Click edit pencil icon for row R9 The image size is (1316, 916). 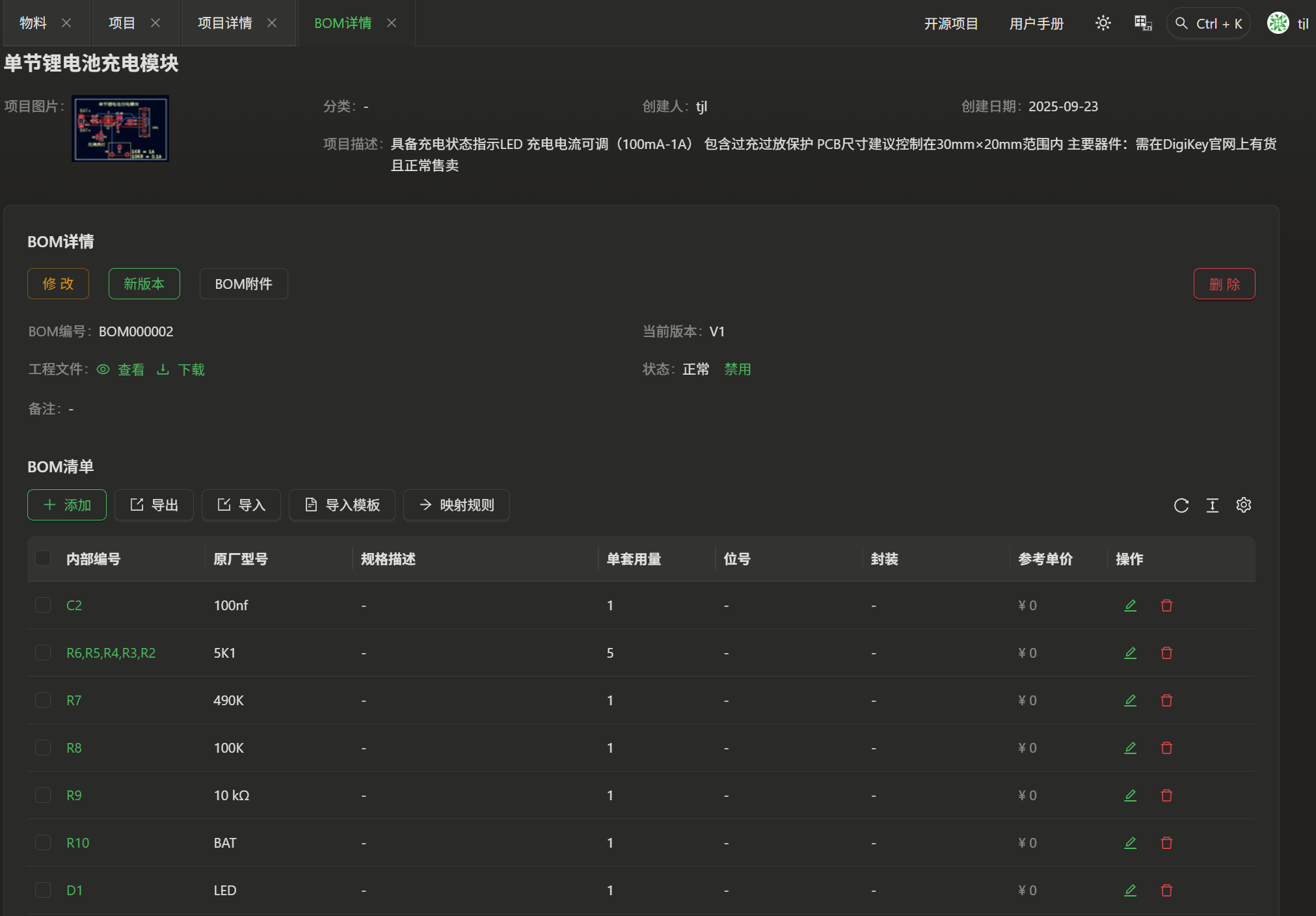tap(1131, 796)
